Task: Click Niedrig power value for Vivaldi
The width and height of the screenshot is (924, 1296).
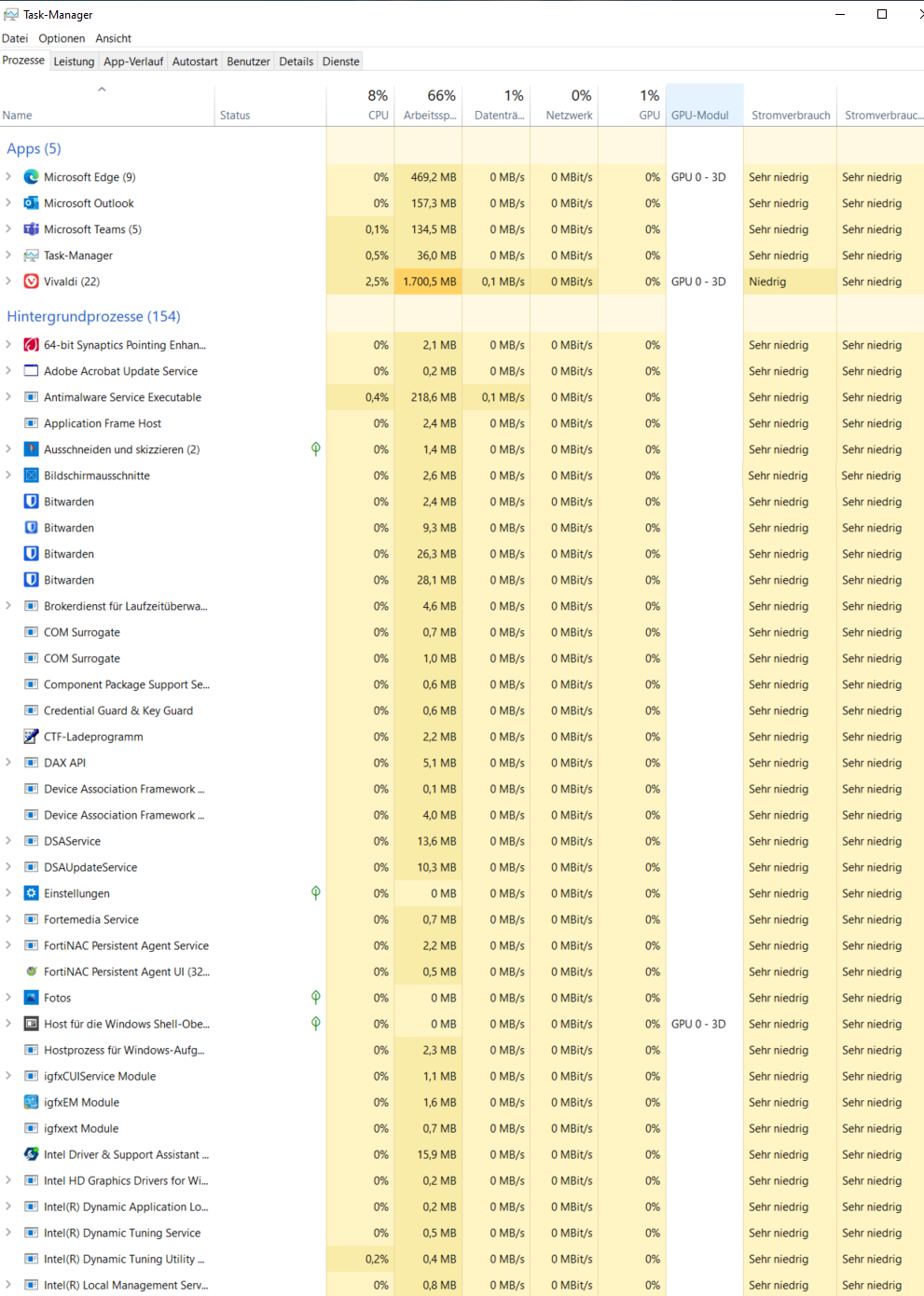Action: (x=767, y=282)
